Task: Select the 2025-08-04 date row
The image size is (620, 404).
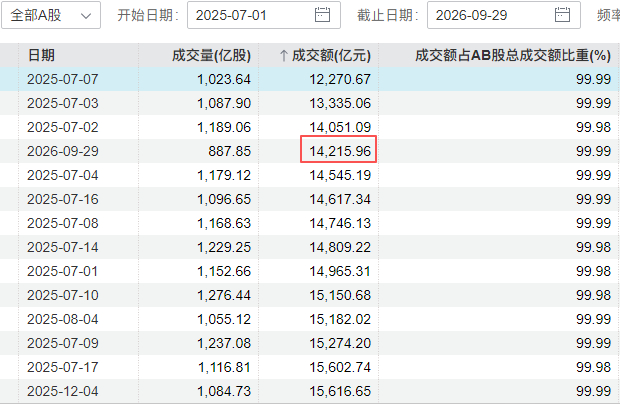Action: pyautogui.click(x=310, y=319)
